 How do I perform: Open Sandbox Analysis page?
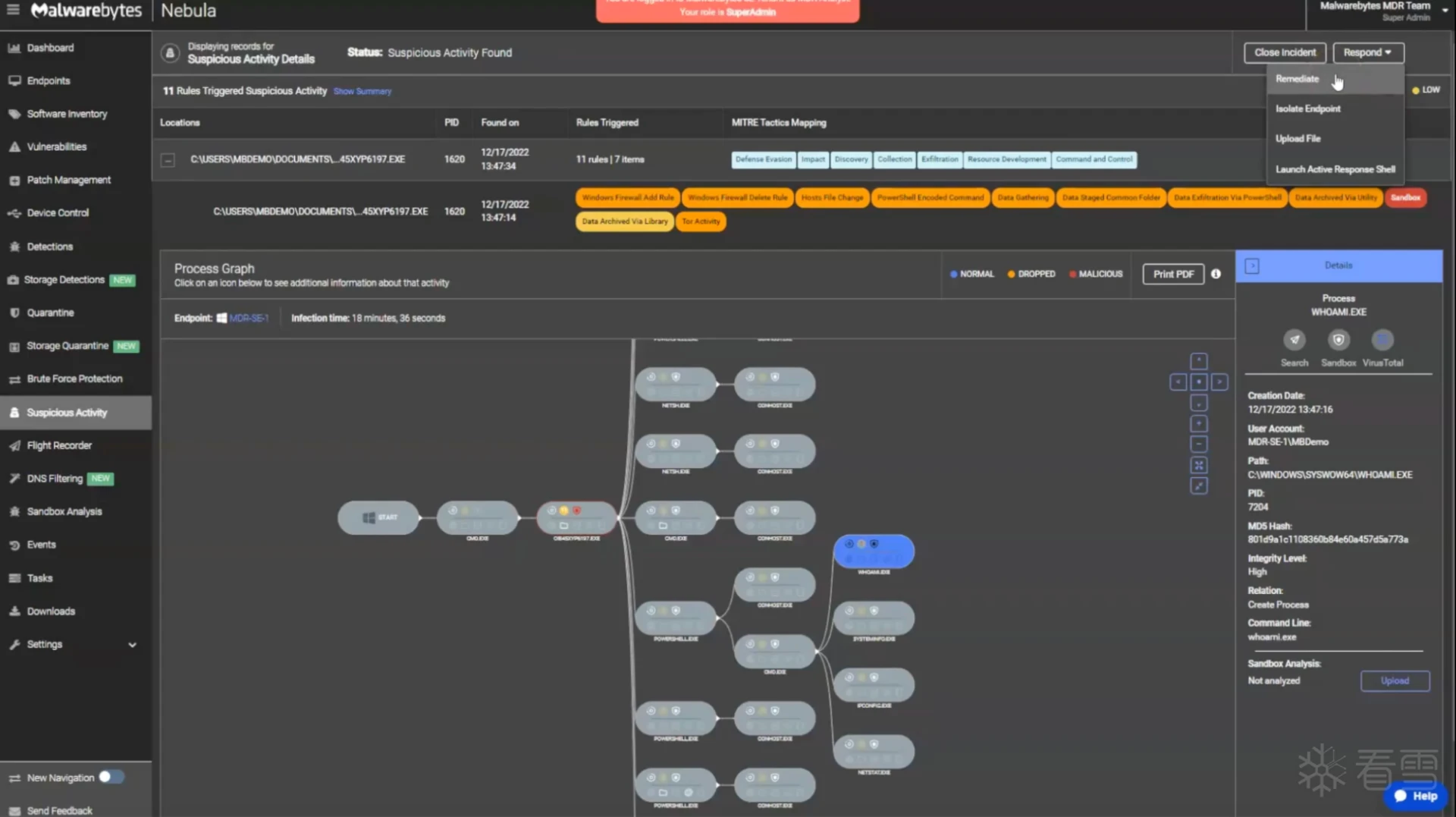(x=64, y=511)
